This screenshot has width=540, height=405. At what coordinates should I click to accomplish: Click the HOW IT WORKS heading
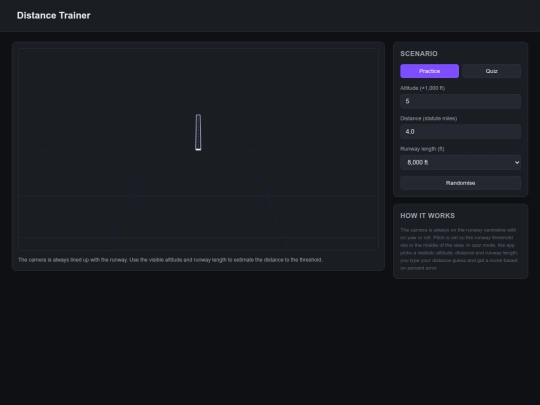click(427, 216)
